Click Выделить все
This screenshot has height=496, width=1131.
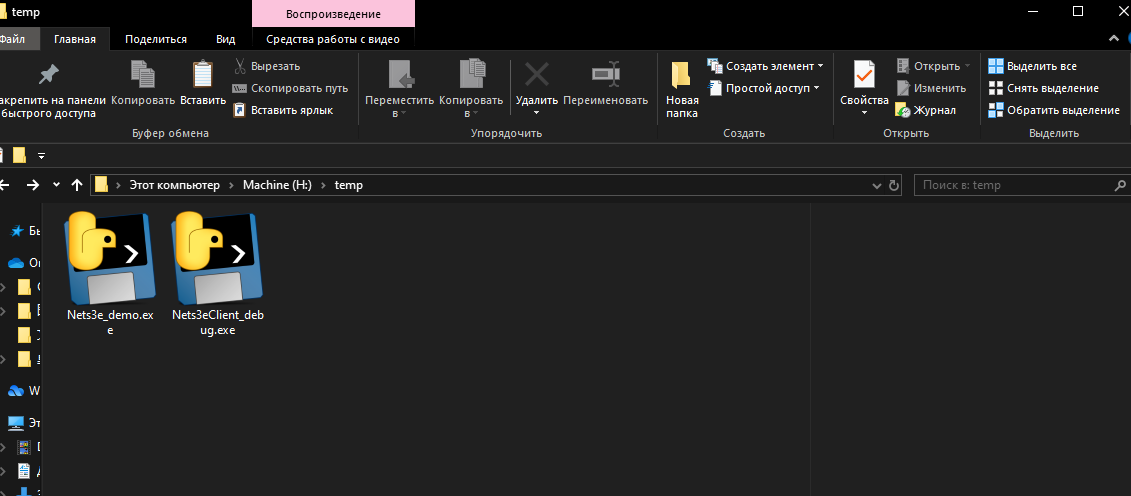pos(1032,66)
